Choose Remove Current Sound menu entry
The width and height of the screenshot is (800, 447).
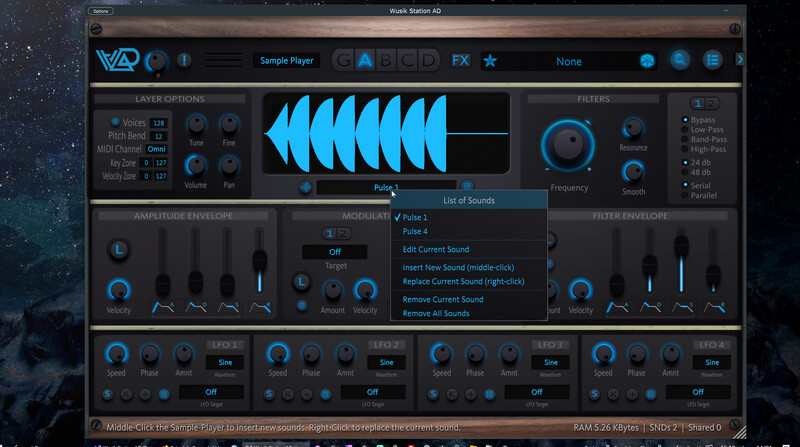click(x=469, y=299)
